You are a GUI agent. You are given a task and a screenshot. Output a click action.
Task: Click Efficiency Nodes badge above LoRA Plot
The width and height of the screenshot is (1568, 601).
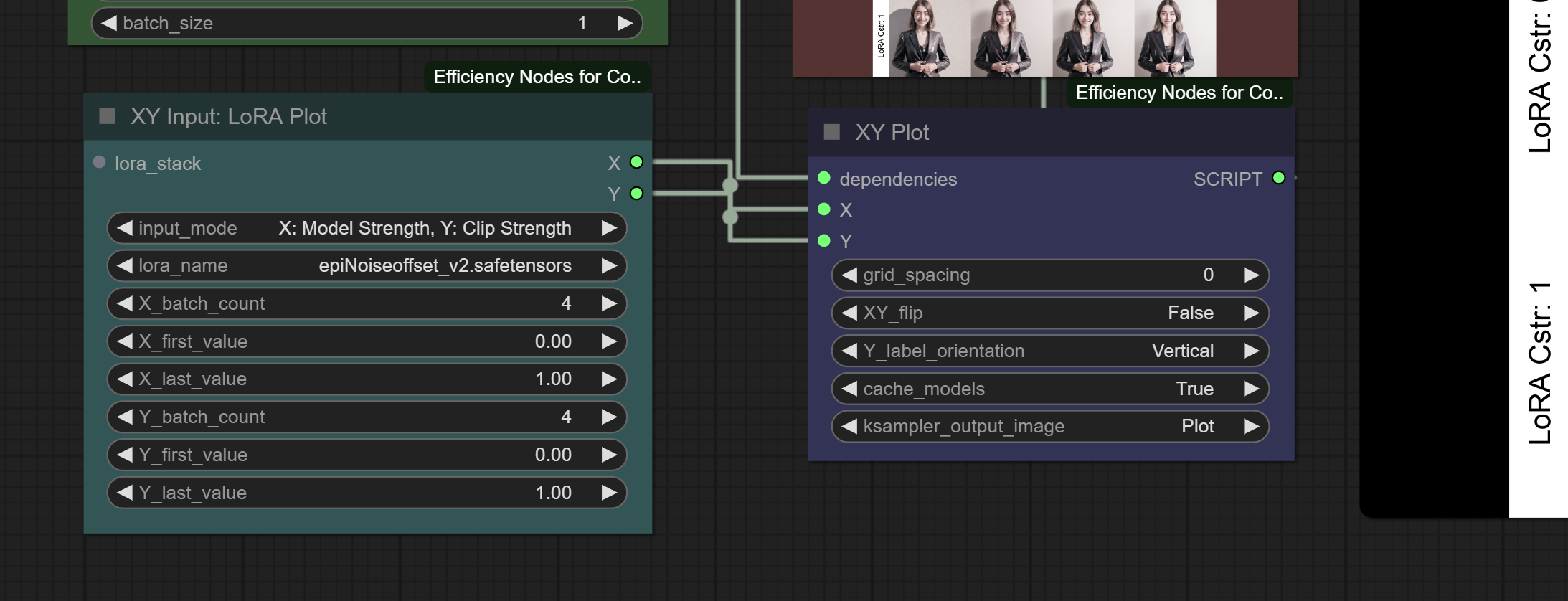(x=537, y=77)
